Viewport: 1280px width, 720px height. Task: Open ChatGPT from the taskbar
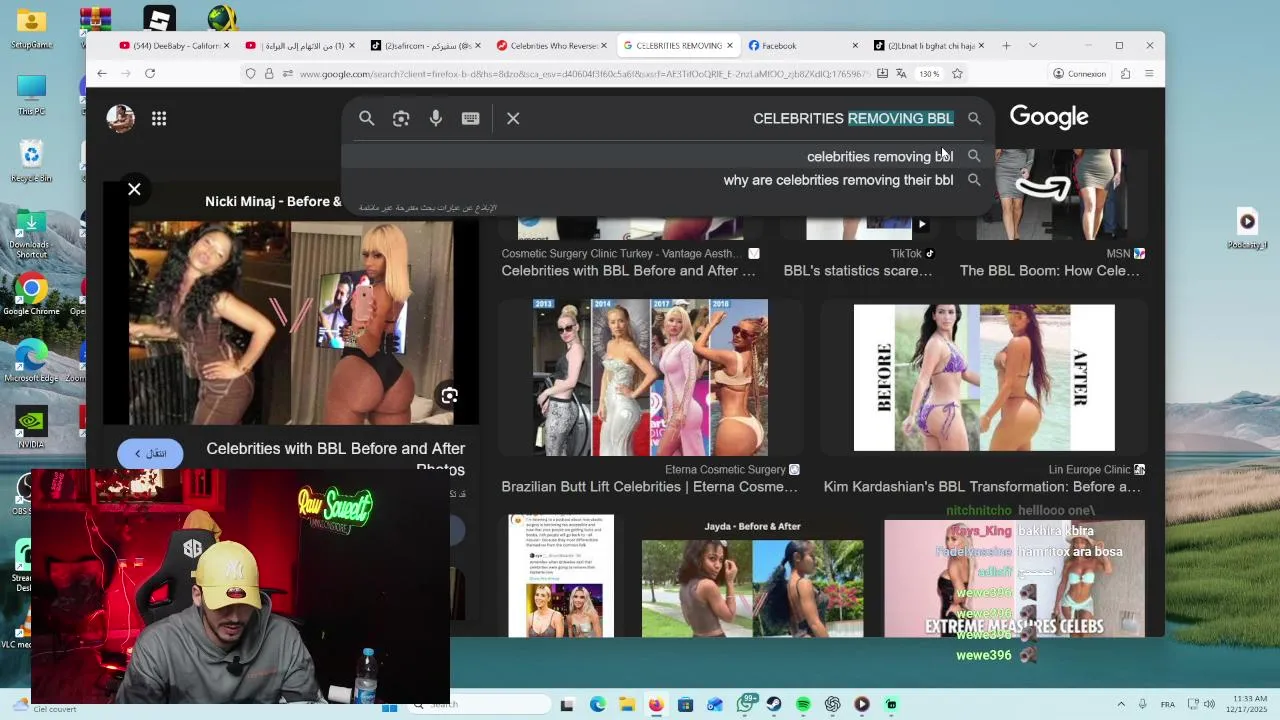(833, 705)
